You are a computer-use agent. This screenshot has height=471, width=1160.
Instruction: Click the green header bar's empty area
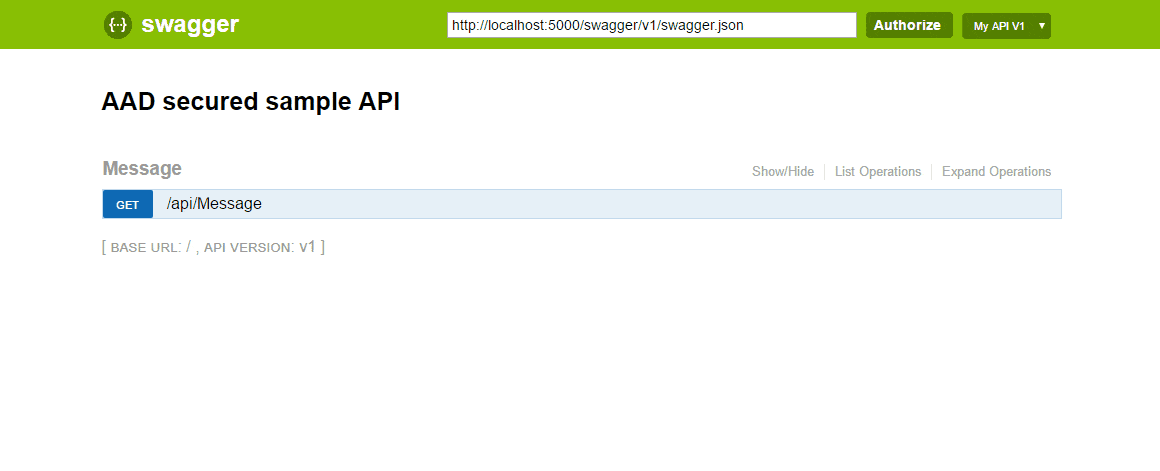coord(340,25)
